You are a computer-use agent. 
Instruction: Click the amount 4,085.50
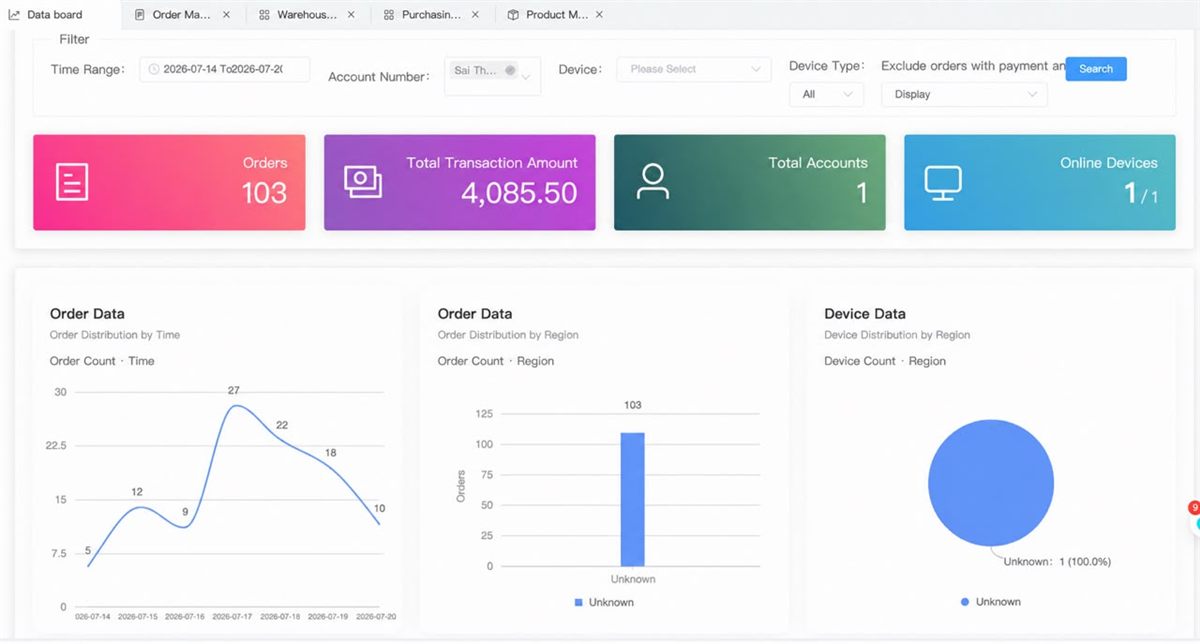click(519, 193)
